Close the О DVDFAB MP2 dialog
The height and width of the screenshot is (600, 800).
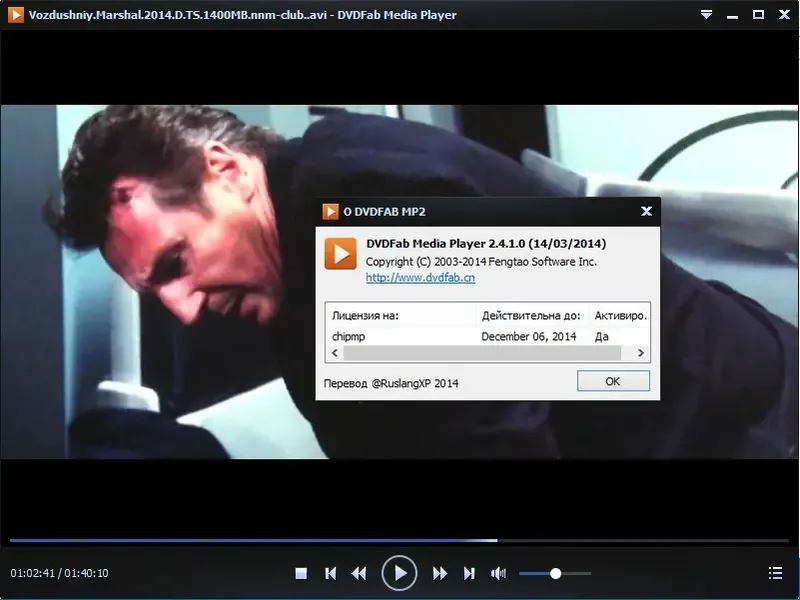click(x=646, y=211)
